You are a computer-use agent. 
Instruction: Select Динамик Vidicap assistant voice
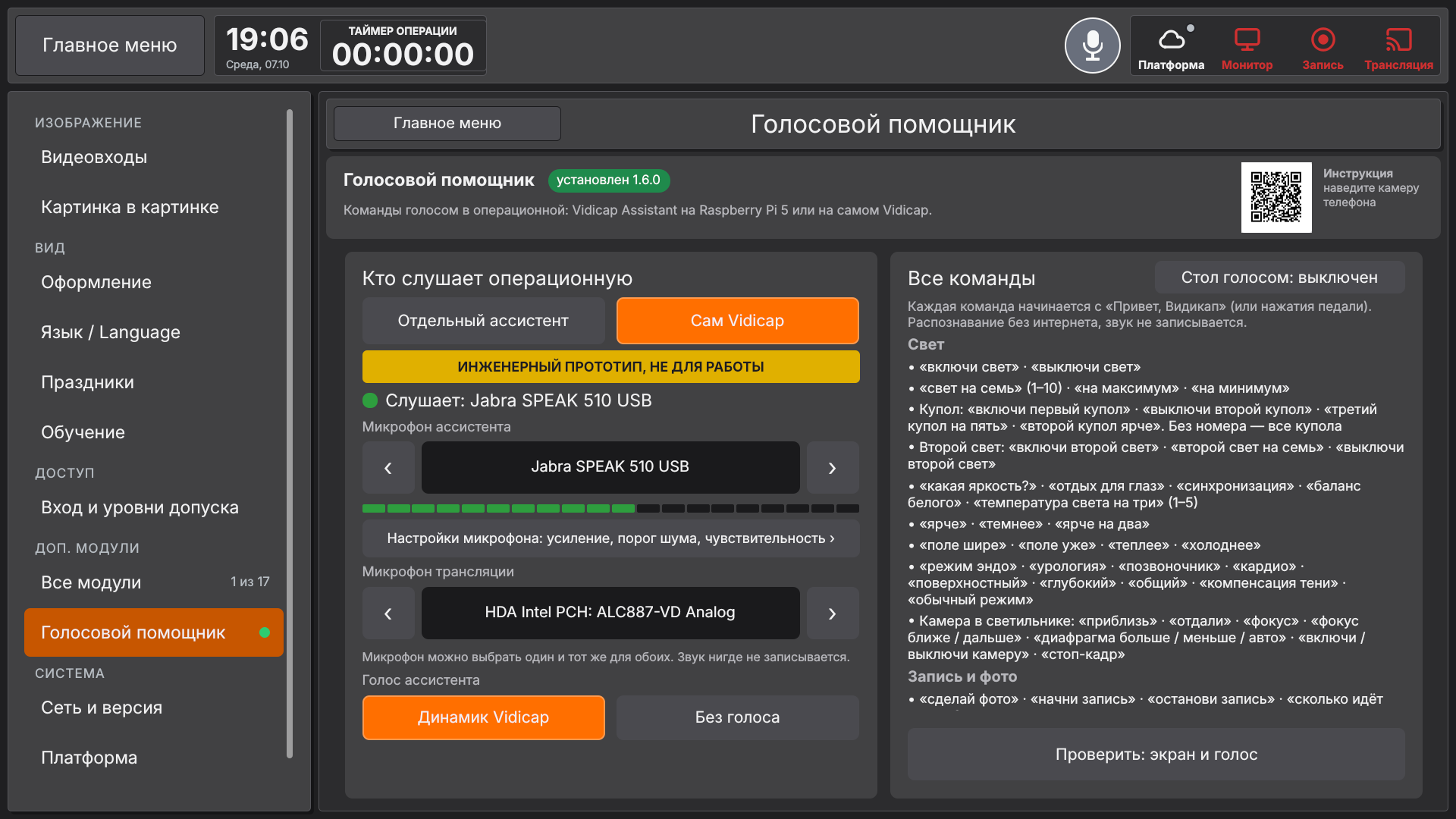[483, 717]
